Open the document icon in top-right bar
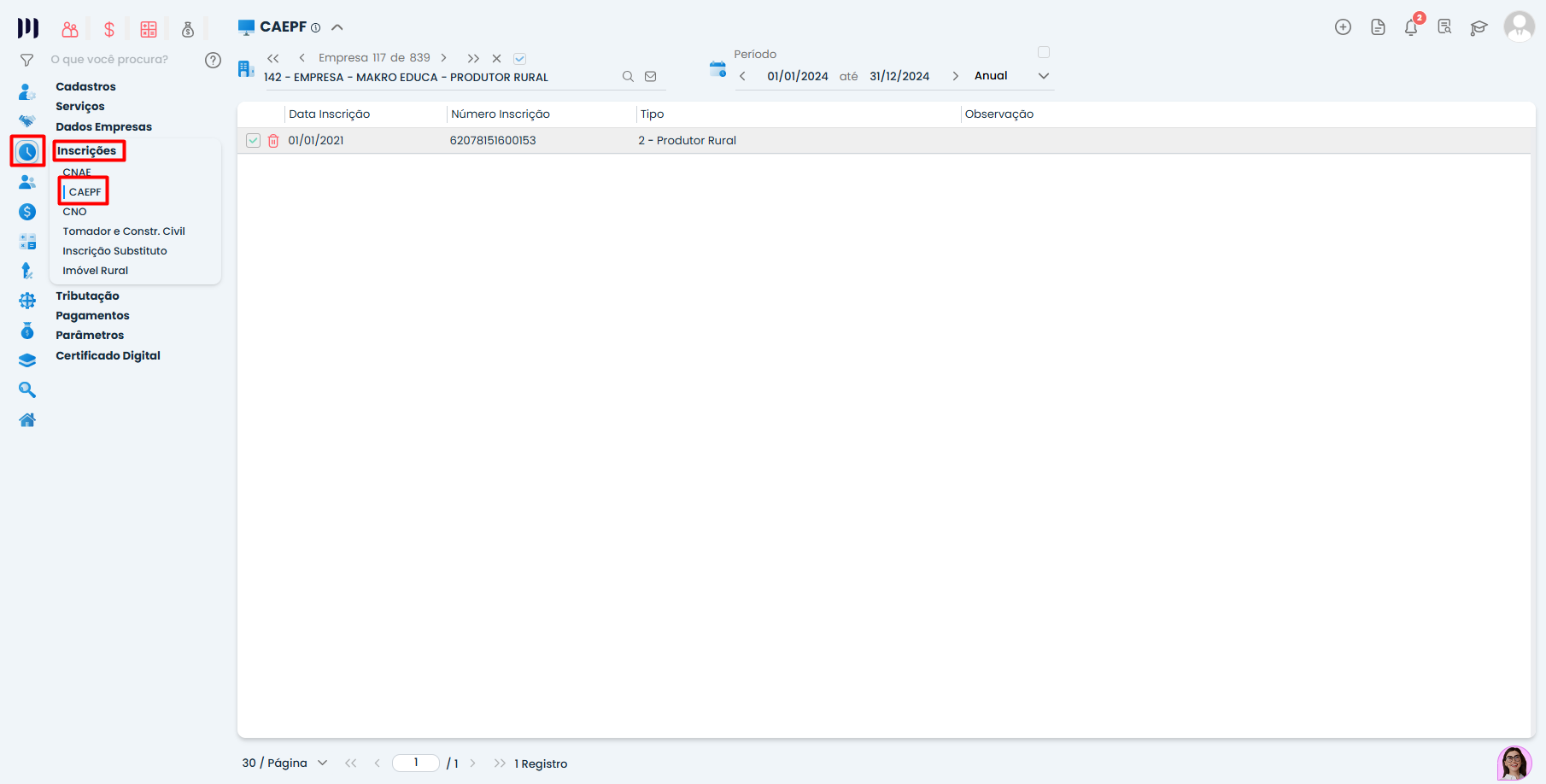 [1378, 27]
